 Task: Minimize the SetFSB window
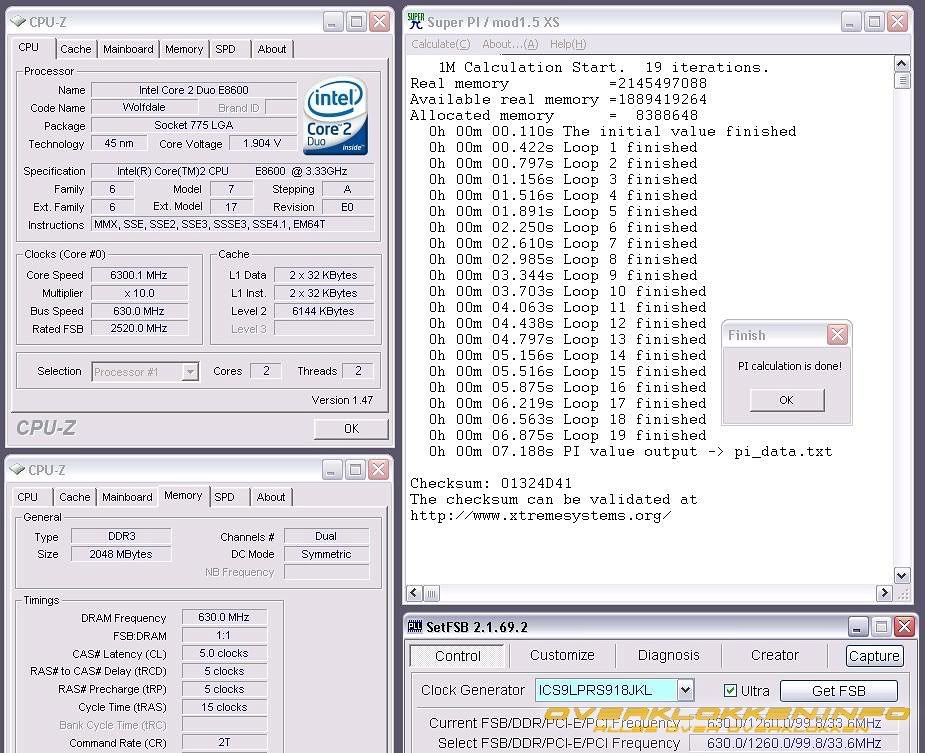click(x=857, y=626)
